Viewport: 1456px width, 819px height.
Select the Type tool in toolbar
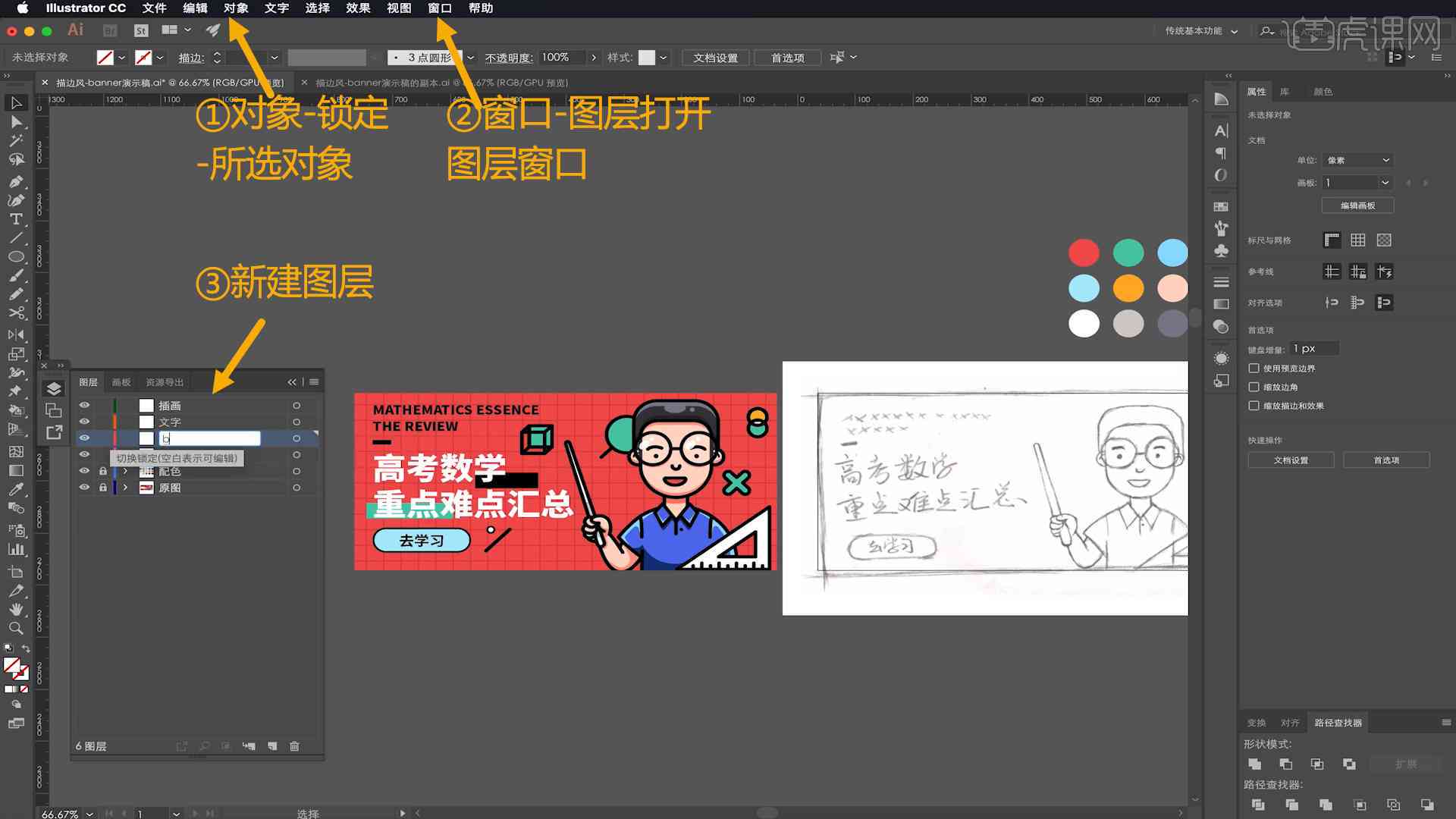14,218
